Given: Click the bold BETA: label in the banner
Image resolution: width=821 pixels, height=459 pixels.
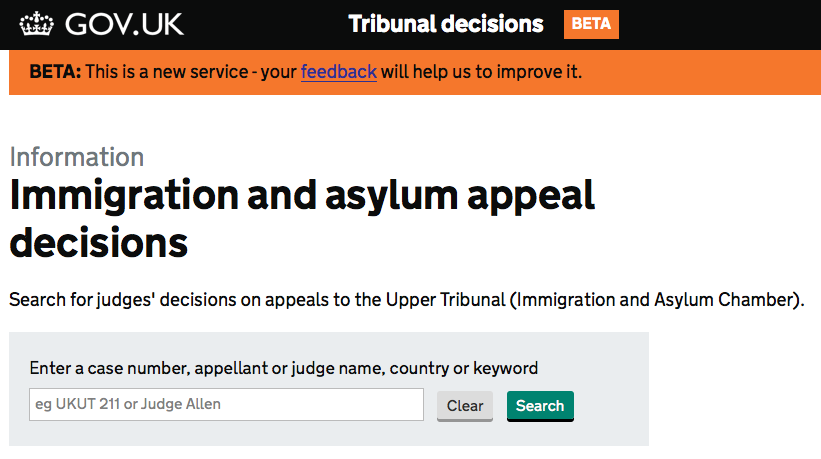Looking at the screenshot, I should [55, 72].
